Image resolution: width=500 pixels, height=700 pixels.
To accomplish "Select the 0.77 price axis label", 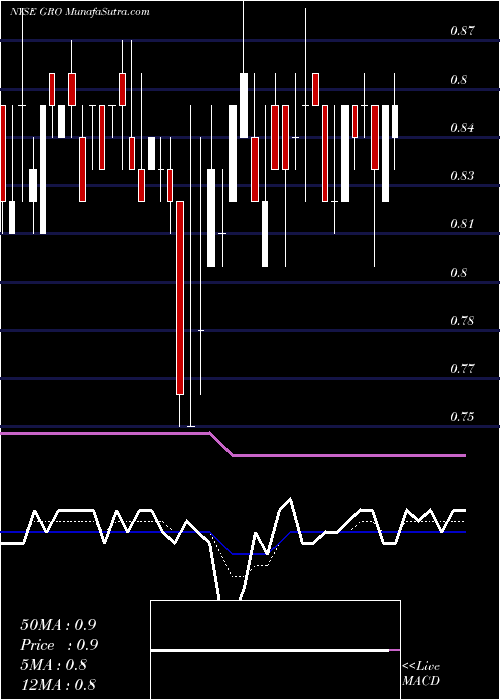I will point(462,369).
